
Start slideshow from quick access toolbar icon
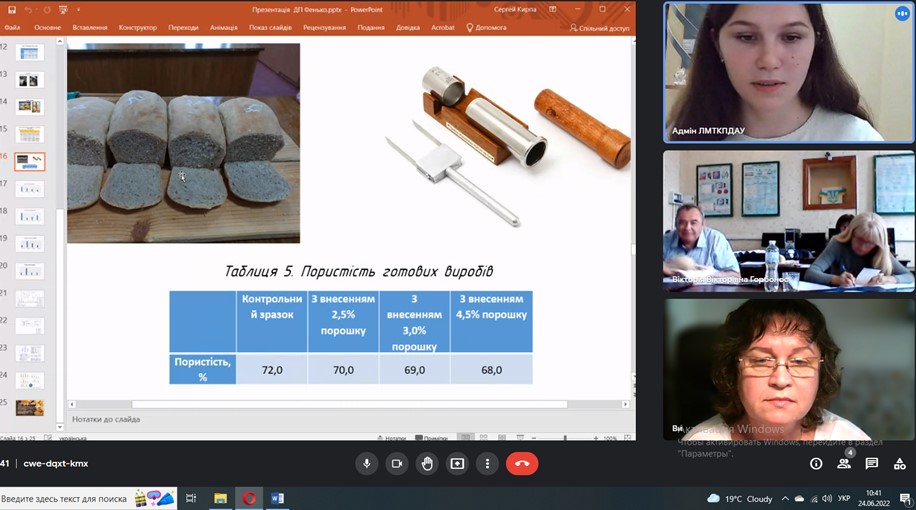tap(63, 9)
